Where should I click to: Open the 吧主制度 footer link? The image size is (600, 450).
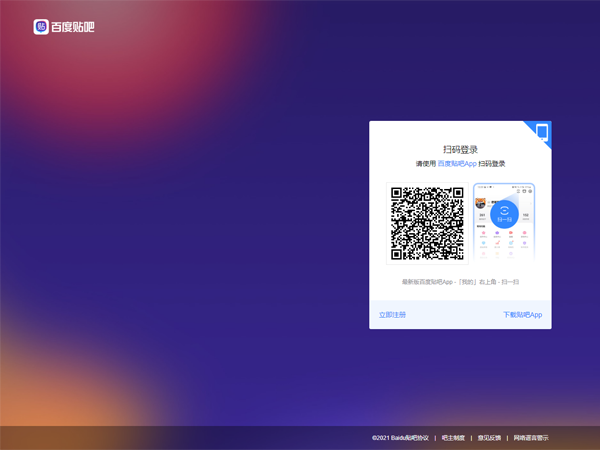point(453,438)
